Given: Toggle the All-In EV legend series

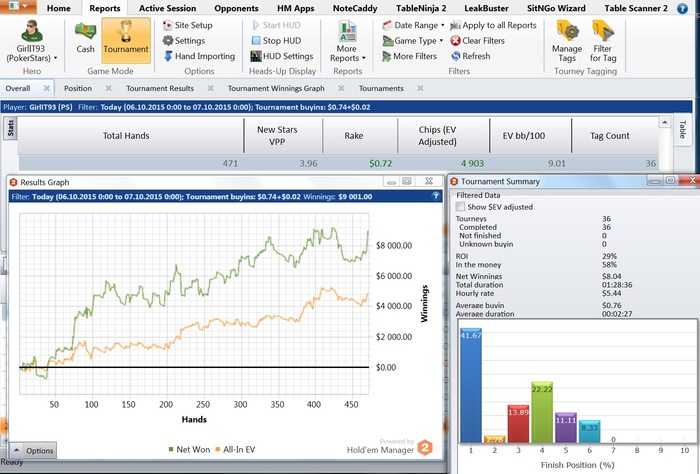Looking at the screenshot, I should (235, 449).
